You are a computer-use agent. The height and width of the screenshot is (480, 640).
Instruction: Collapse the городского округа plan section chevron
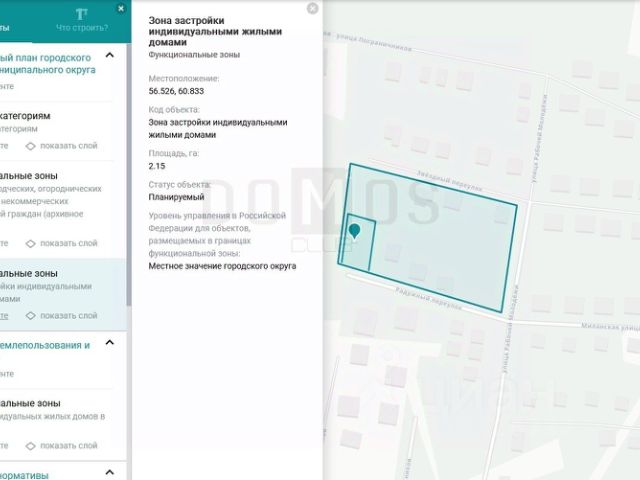(110, 55)
